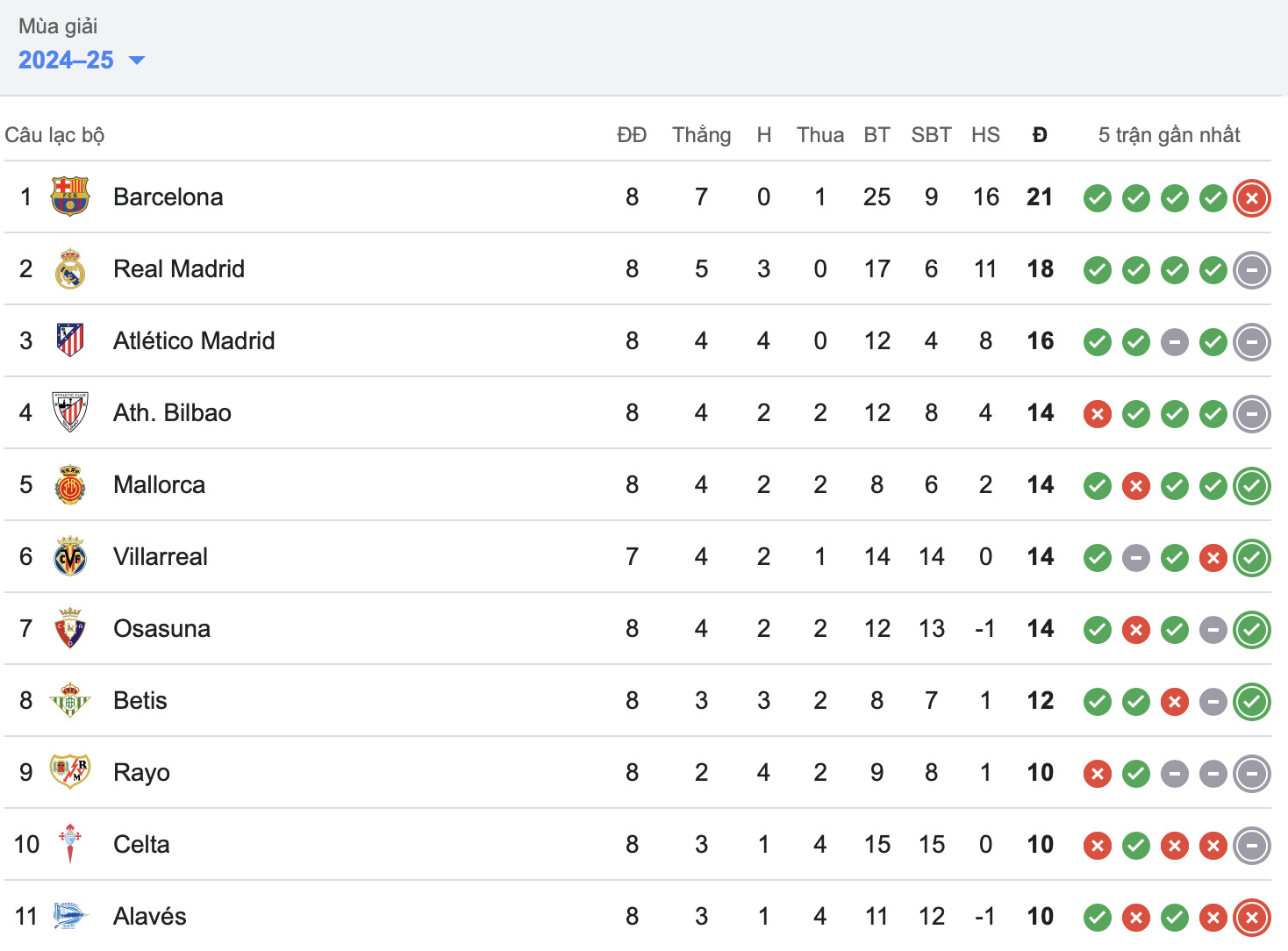Screen dimensions: 1288x951
Task: Open the Alavés team link
Action: pyautogui.click(x=150, y=916)
